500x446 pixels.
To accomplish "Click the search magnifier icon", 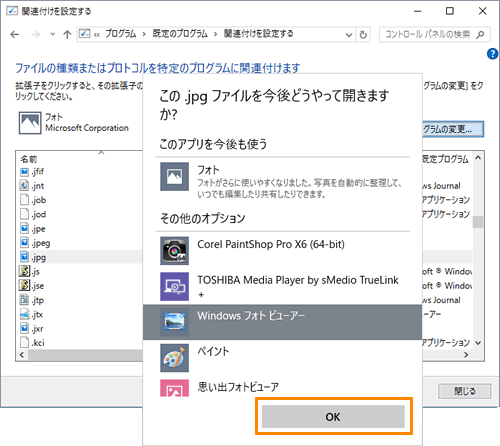I will (x=480, y=34).
